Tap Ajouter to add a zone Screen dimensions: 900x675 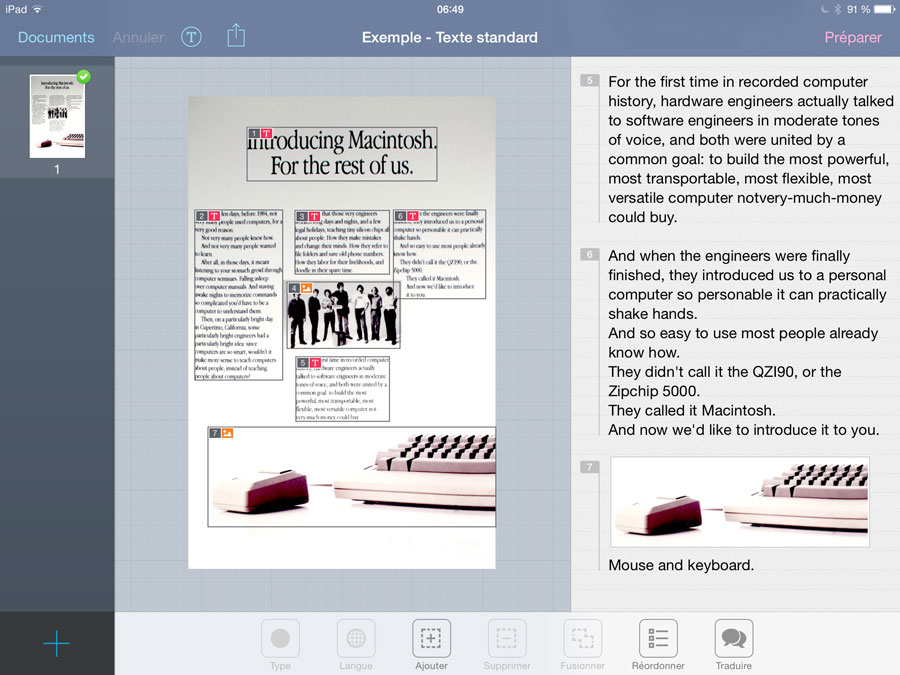[x=431, y=645]
